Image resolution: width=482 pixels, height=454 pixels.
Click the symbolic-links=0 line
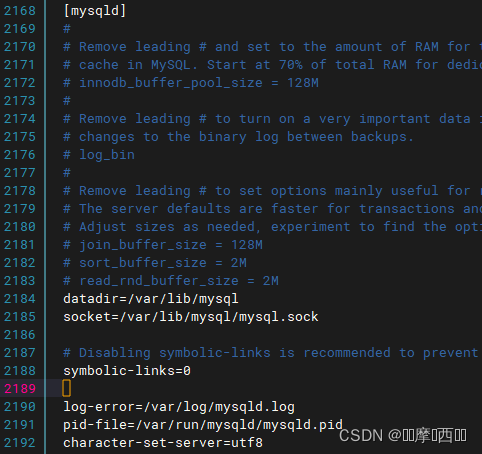(127, 371)
